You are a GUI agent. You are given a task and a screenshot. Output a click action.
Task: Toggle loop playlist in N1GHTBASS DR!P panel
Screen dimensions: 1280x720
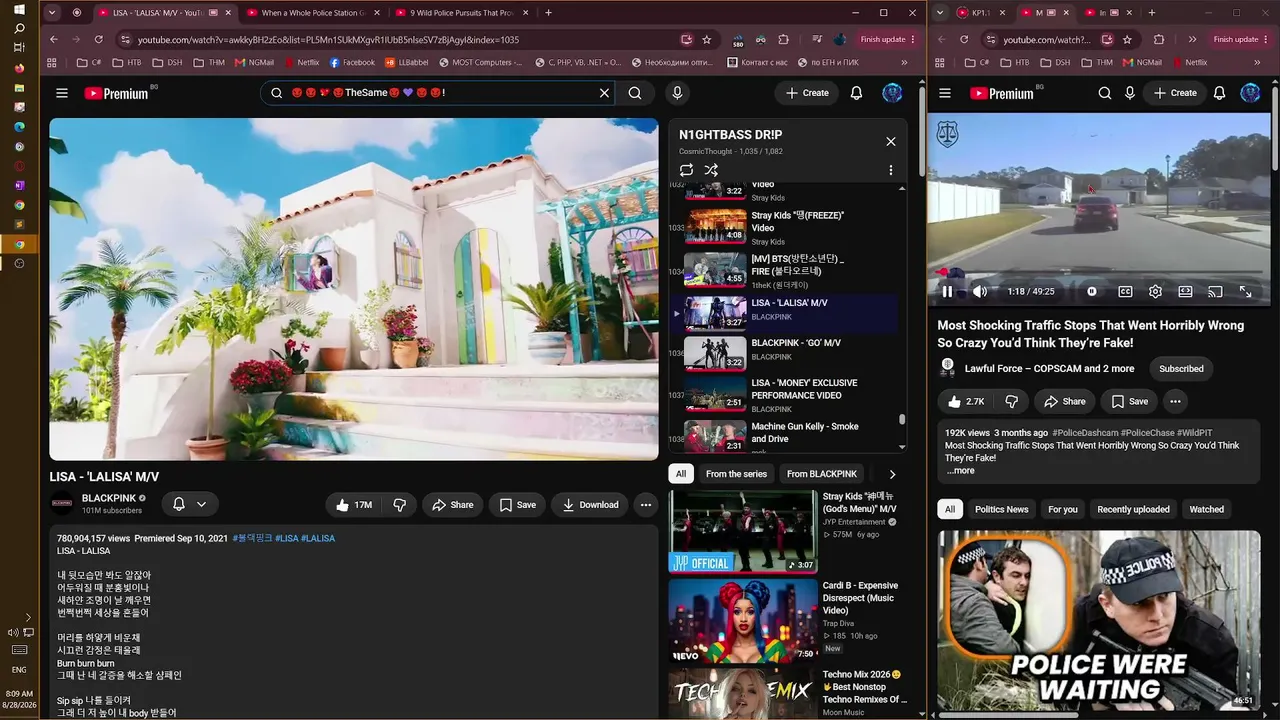686,170
